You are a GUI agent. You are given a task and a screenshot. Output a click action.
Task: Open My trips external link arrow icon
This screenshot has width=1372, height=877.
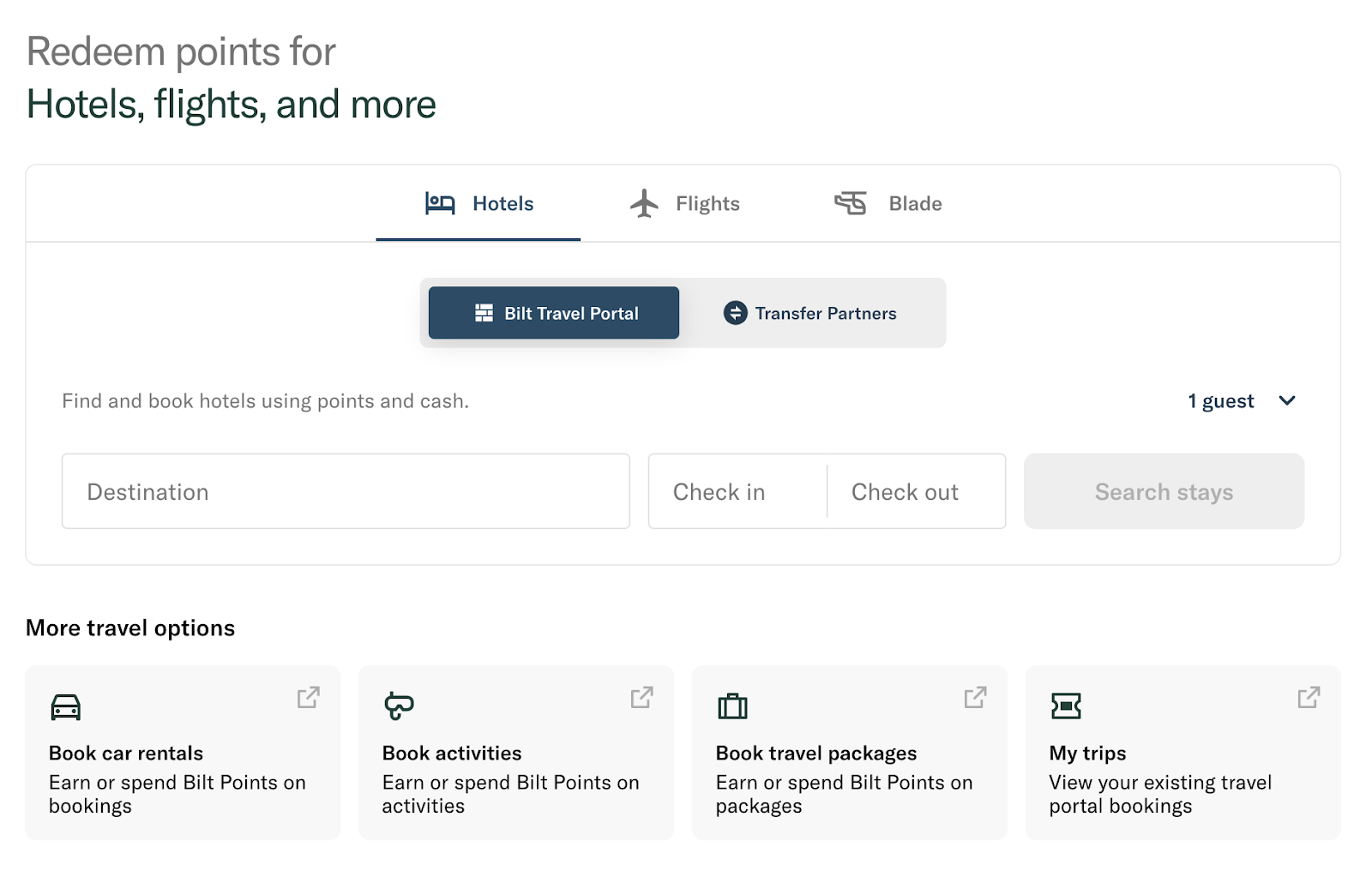(x=1309, y=697)
